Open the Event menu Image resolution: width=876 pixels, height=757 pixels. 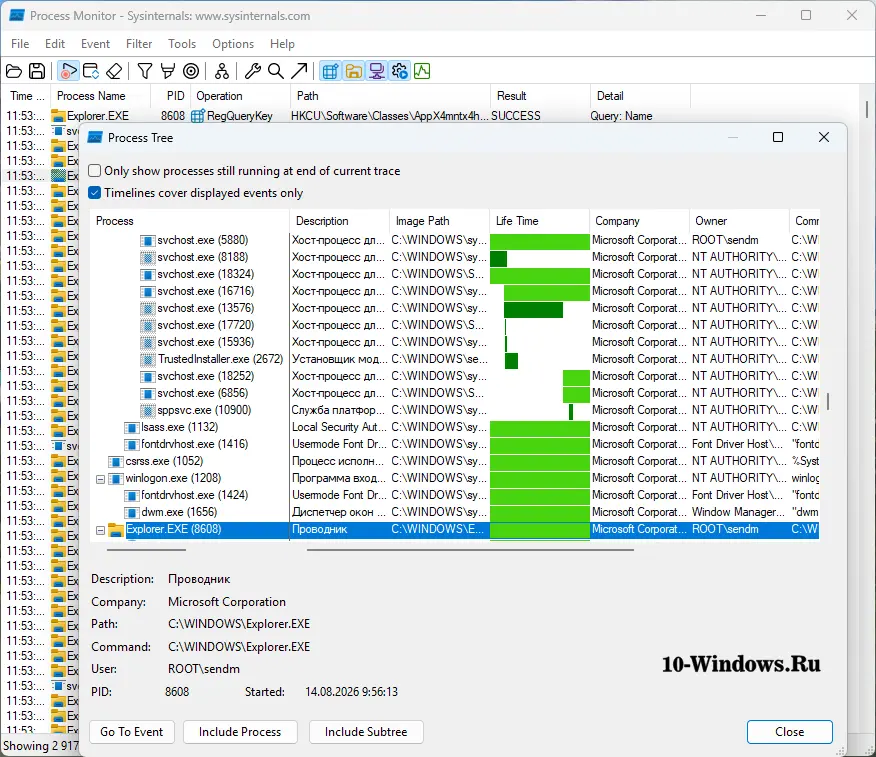tap(96, 44)
